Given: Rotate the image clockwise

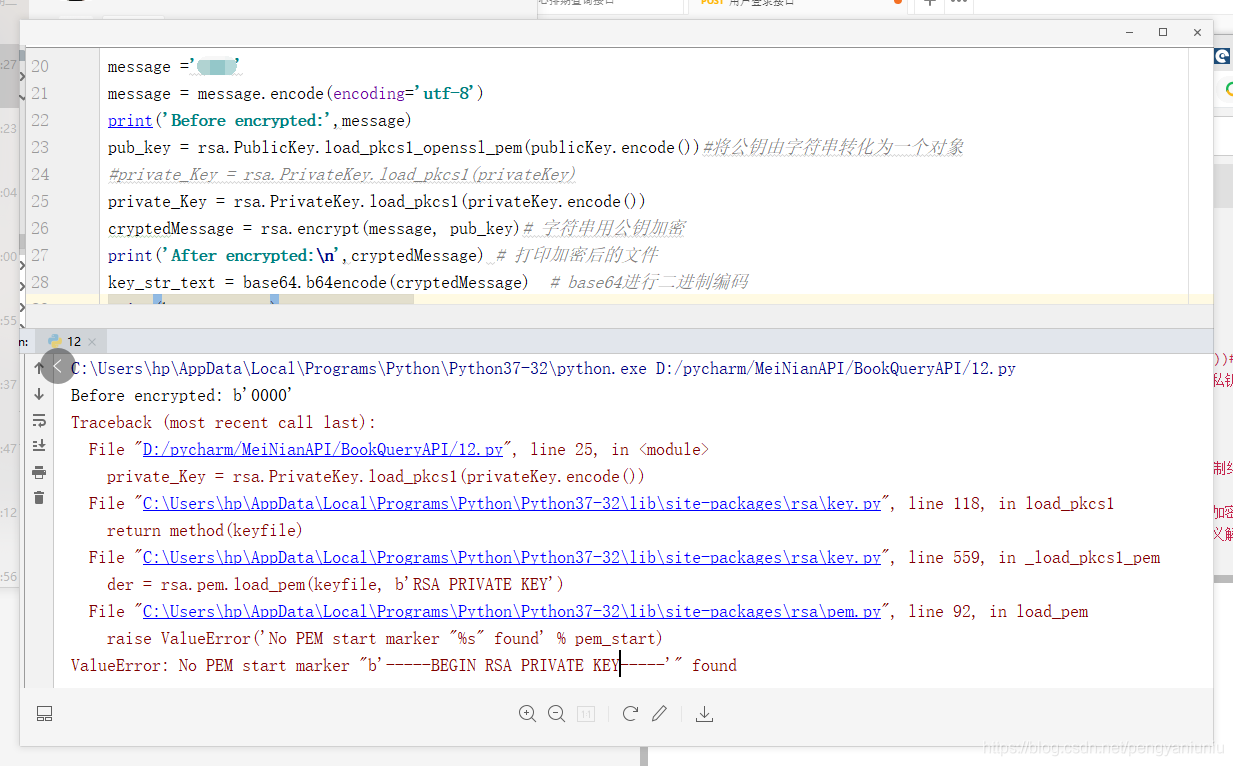Looking at the screenshot, I should point(630,713).
